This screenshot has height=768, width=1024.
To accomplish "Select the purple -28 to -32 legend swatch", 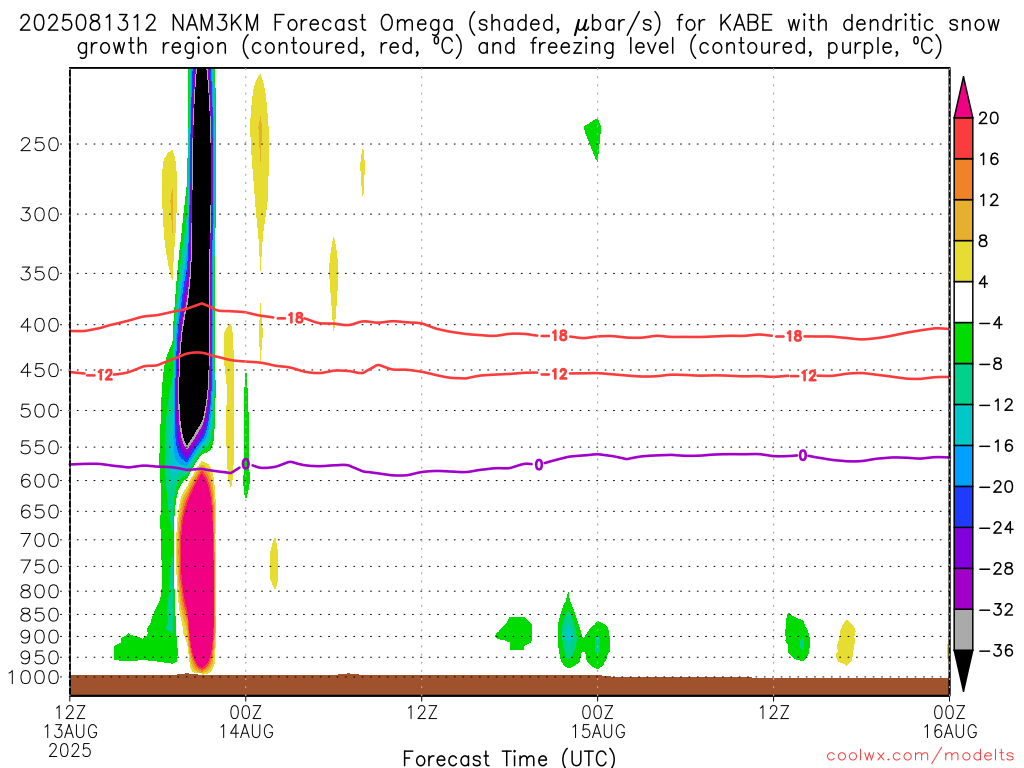I will click(x=963, y=588).
